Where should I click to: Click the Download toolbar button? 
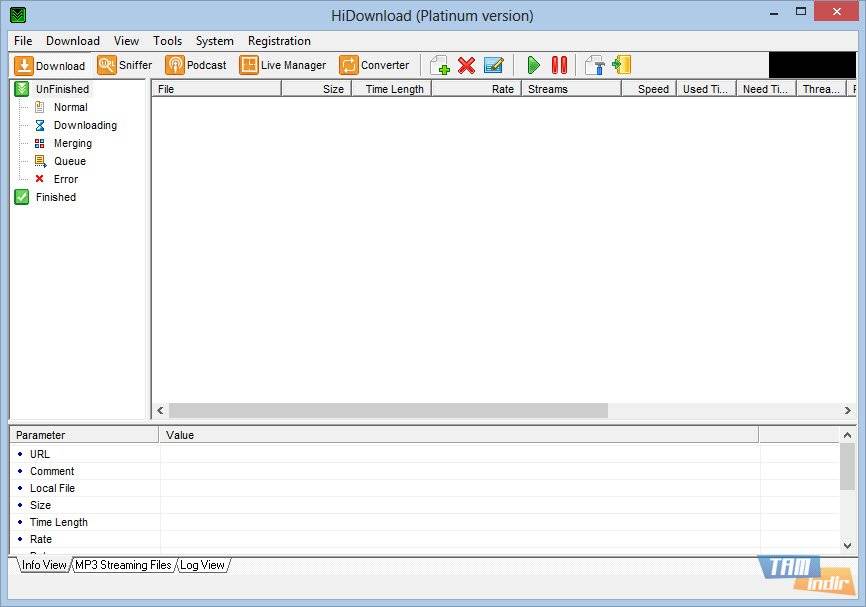click(50, 66)
